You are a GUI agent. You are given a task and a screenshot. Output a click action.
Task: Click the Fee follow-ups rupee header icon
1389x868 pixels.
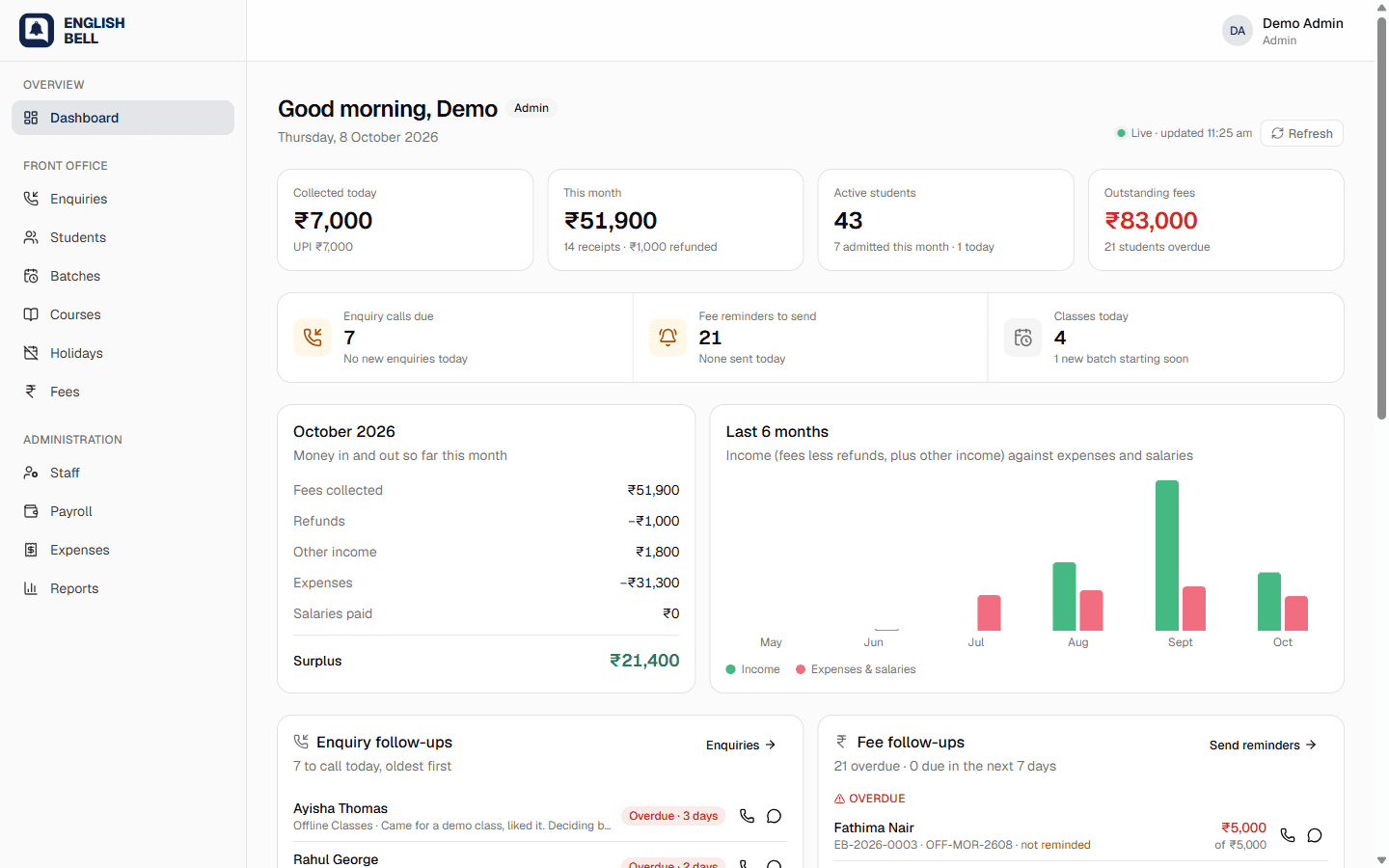pos(841,742)
